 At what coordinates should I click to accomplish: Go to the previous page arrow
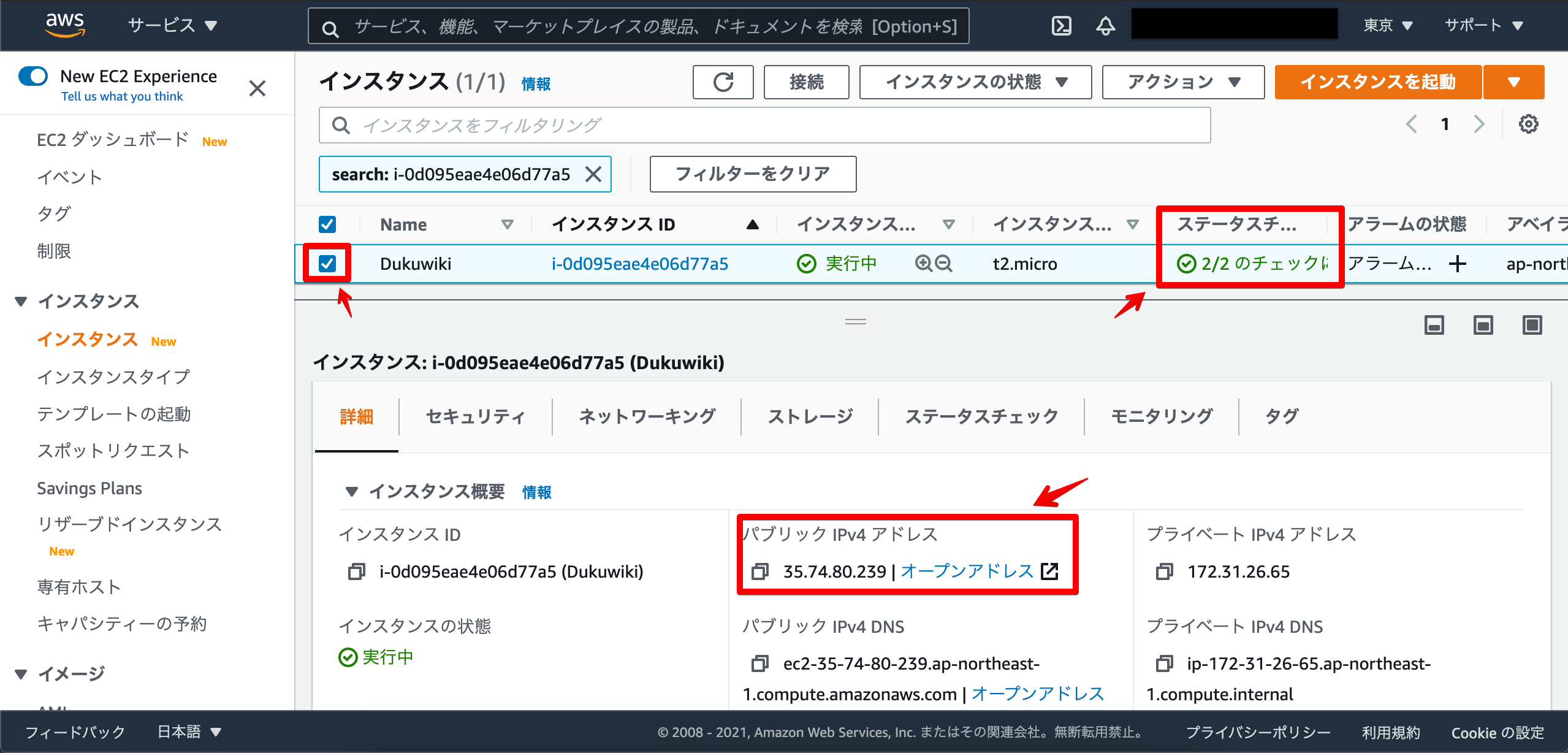pyautogui.click(x=1412, y=124)
